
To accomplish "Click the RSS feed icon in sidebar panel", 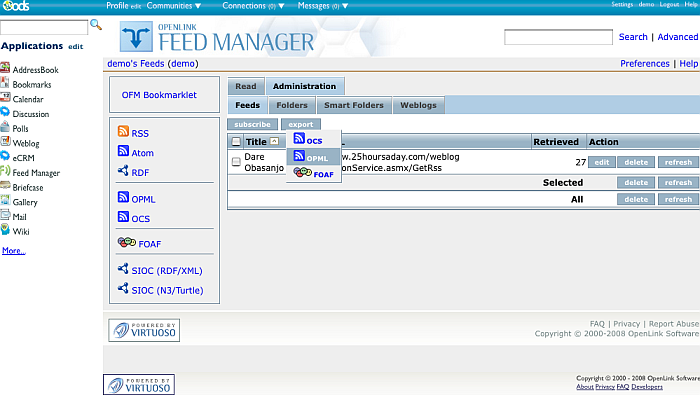I will (x=123, y=132).
